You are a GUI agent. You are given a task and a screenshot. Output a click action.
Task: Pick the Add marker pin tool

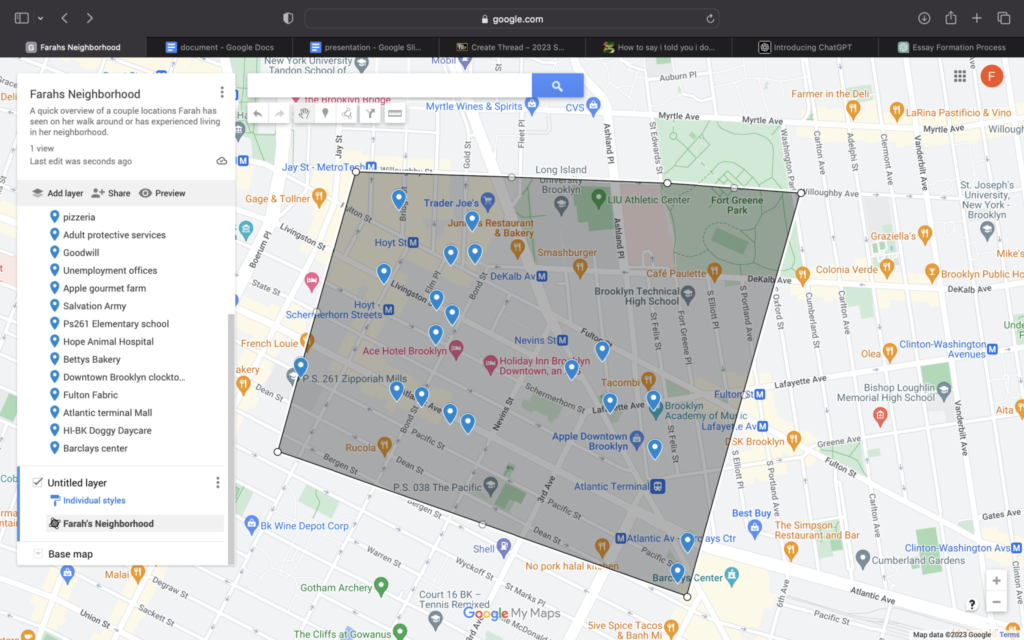pos(325,114)
